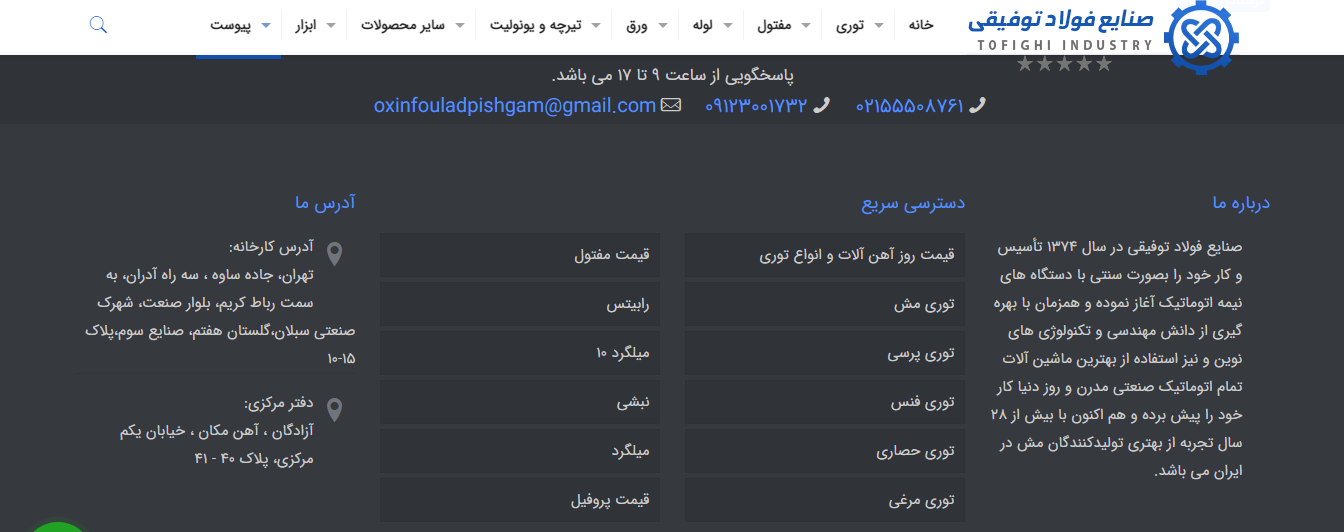Click the central office map pin icon
Viewport: 1344px width, 532px height.
(x=335, y=410)
